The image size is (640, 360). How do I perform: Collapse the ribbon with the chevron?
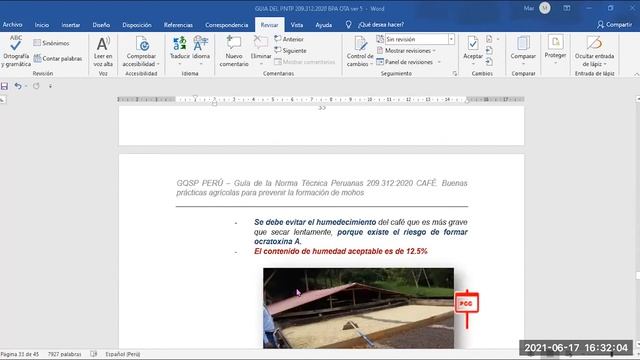636,74
